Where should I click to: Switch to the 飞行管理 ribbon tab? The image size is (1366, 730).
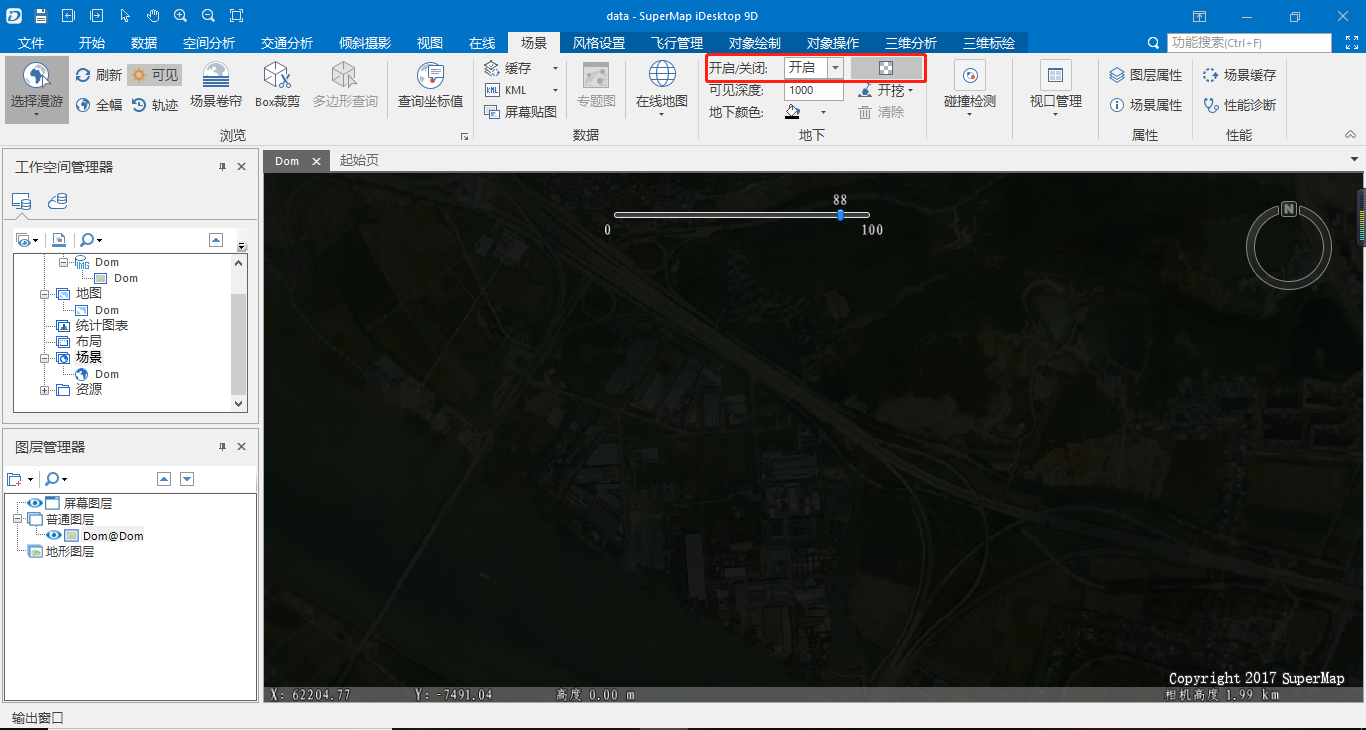pyautogui.click(x=677, y=43)
